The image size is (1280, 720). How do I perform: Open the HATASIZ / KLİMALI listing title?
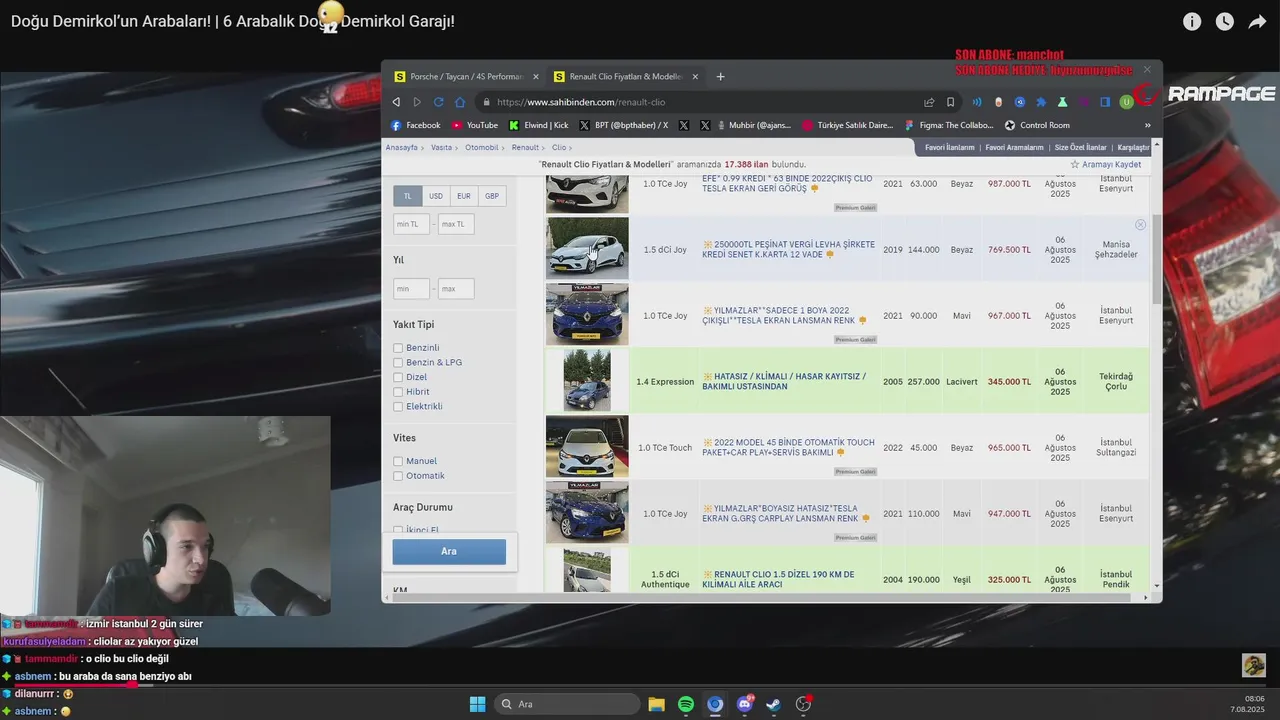tap(784, 382)
